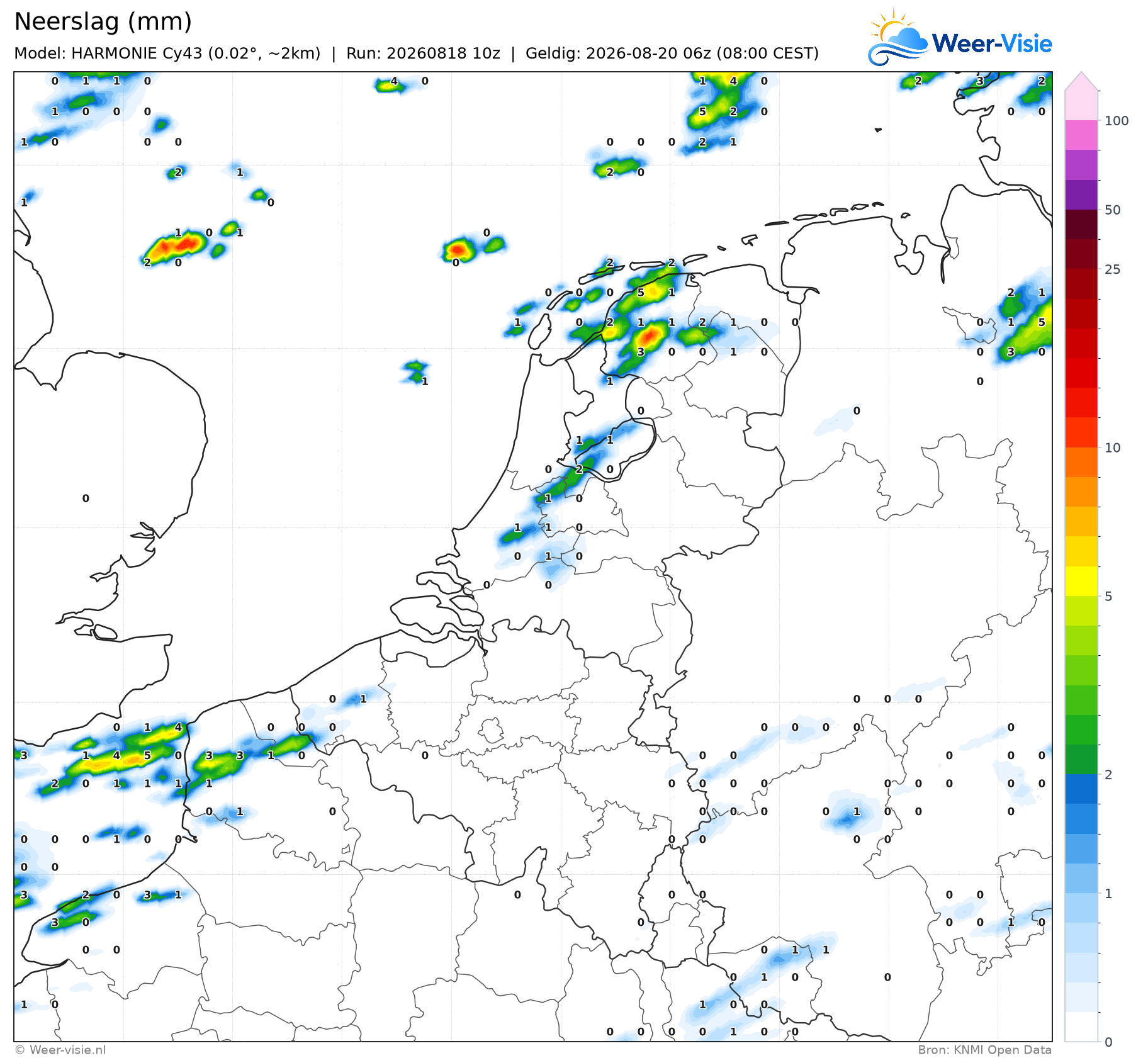Click the pink arrow tip above 100
This screenshot has height=1058, width=1148.
[x=1081, y=82]
